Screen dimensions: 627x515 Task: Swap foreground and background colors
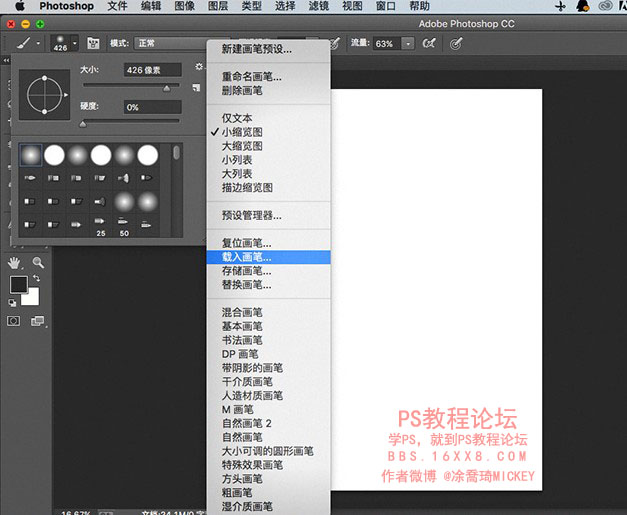tap(36, 278)
